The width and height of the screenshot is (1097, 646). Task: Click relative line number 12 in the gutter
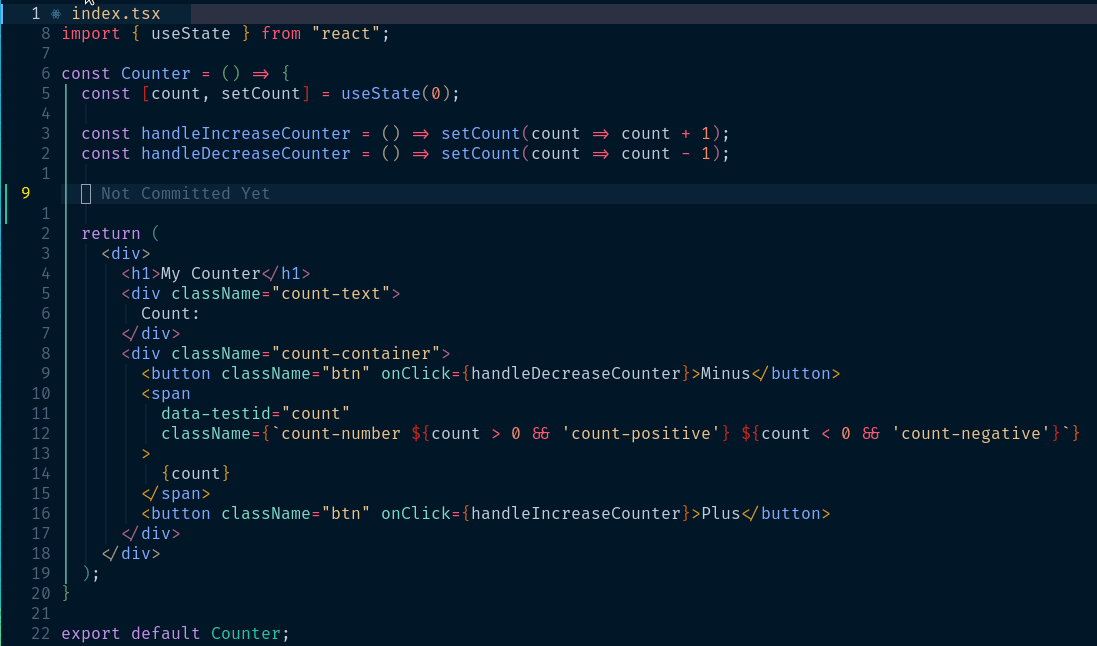point(41,434)
